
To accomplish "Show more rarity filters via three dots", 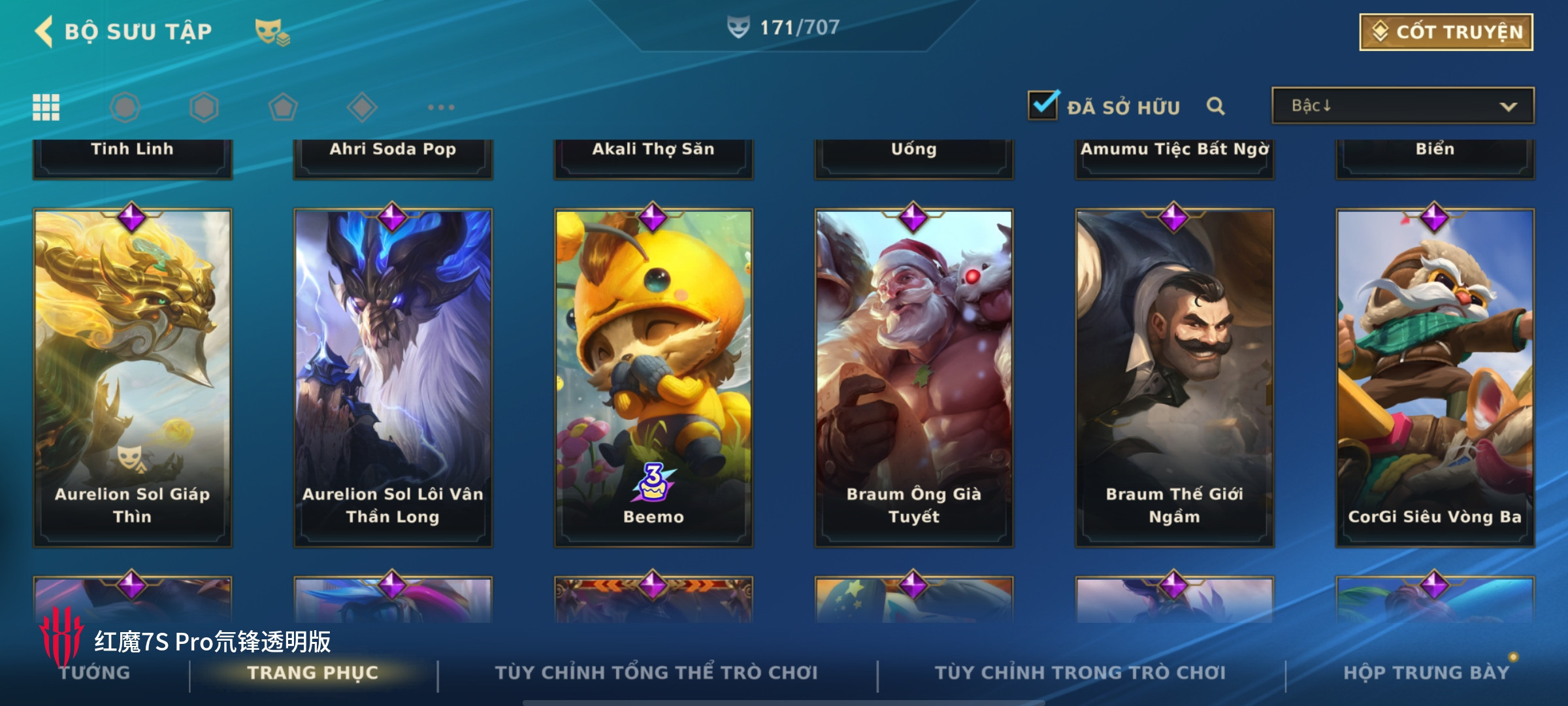I will tap(441, 107).
